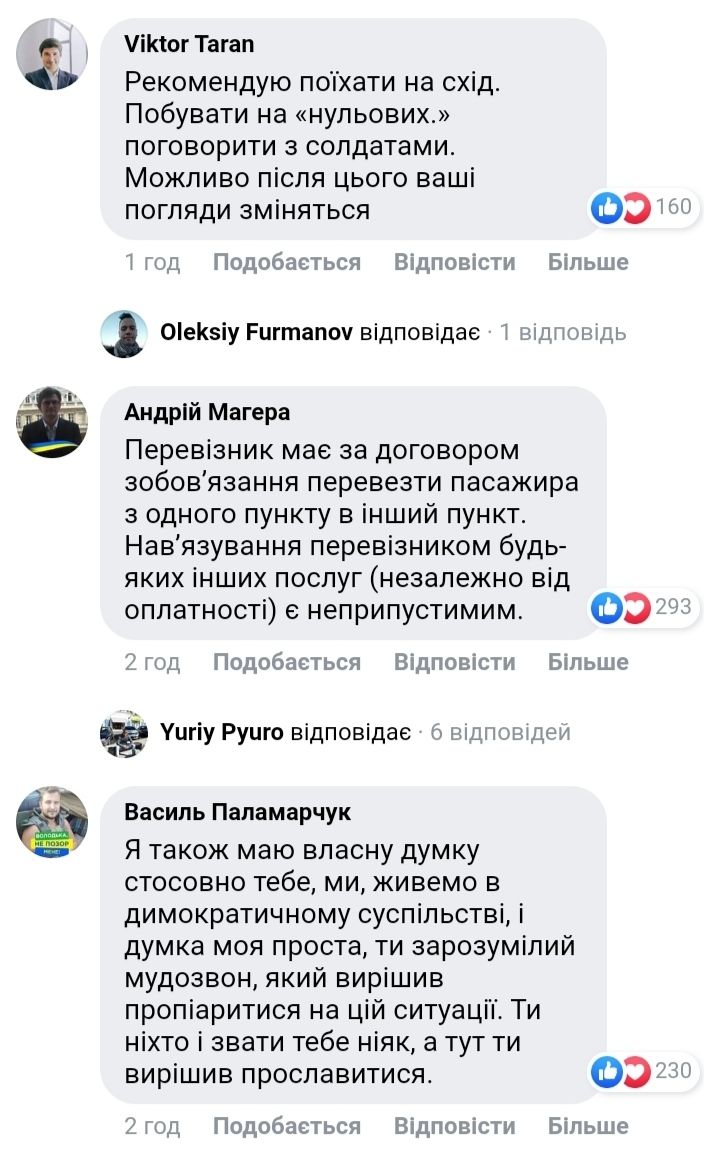Click Oleksiy Furmanov's small reply avatar

pos(124,333)
